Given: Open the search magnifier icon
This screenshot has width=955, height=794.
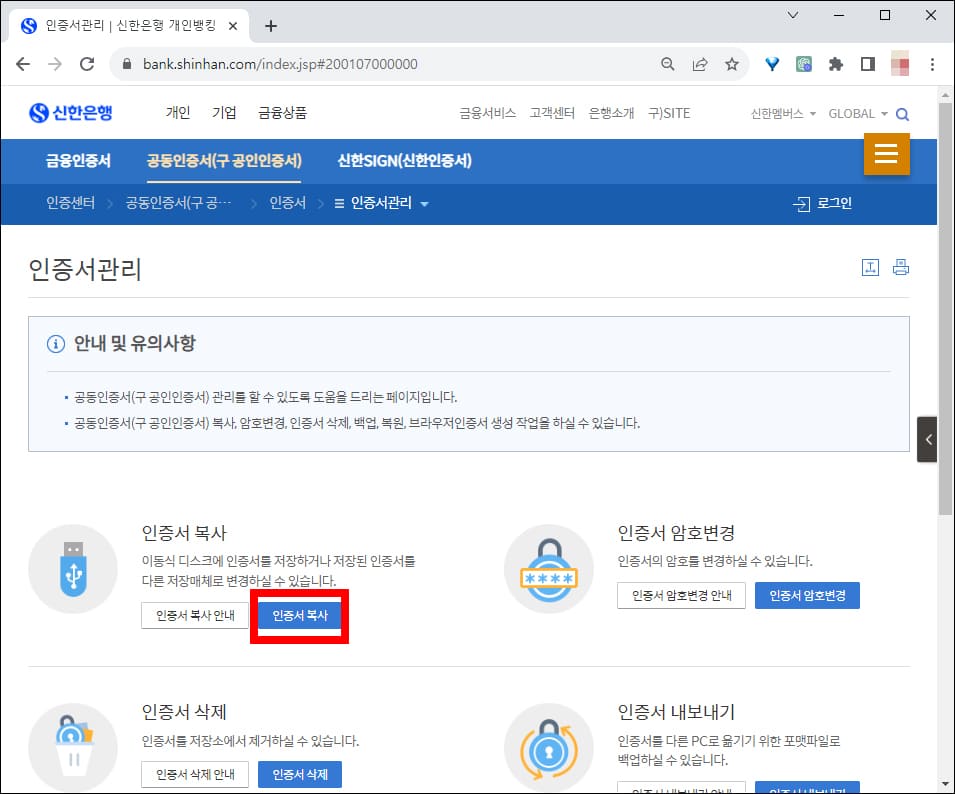Looking at the screenshot, I should click(x=902, y=113).
